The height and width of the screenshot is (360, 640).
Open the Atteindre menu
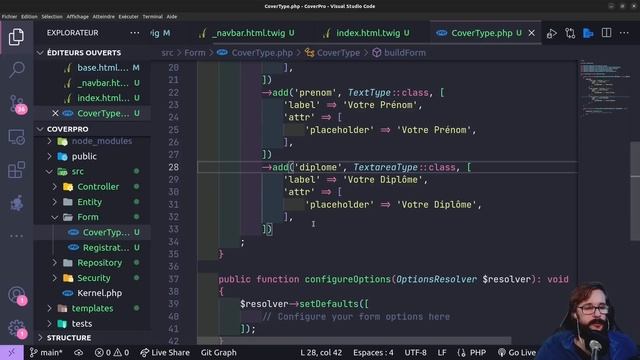click(103, 17)
